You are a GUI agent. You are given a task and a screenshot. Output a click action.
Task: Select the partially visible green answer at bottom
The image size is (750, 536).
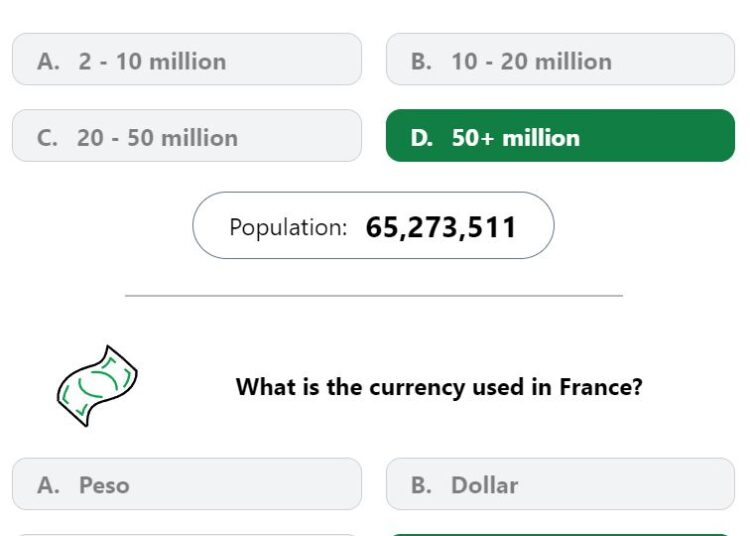(x=560, y=535)
